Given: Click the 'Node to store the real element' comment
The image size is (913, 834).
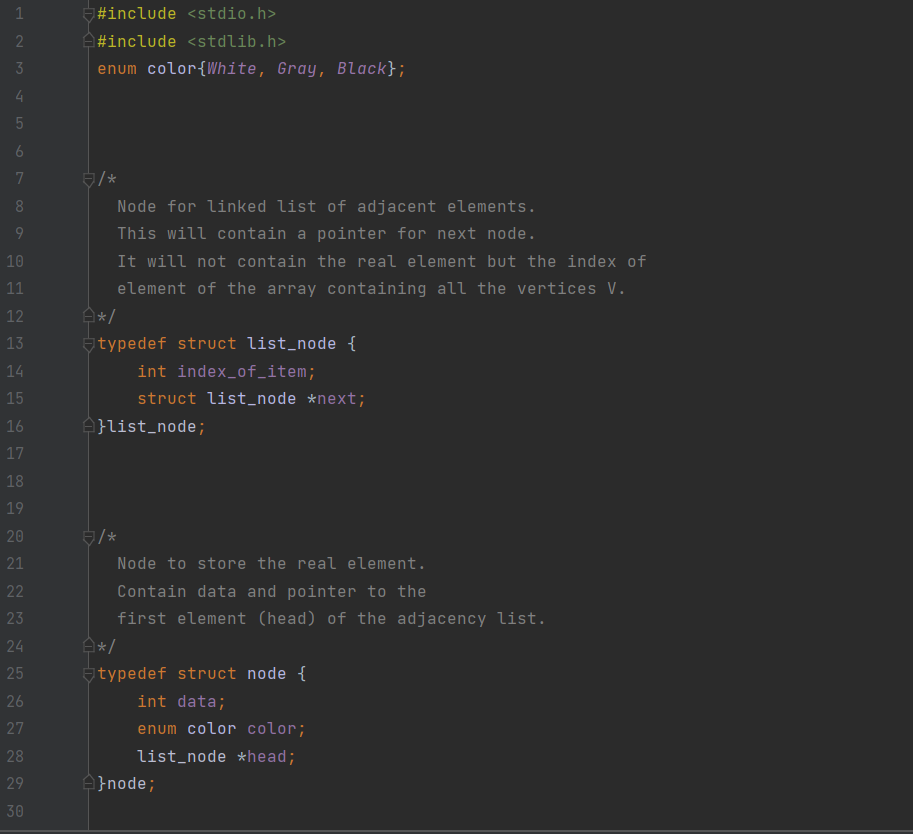Looking at the screenshot, I should coord(271,564).
